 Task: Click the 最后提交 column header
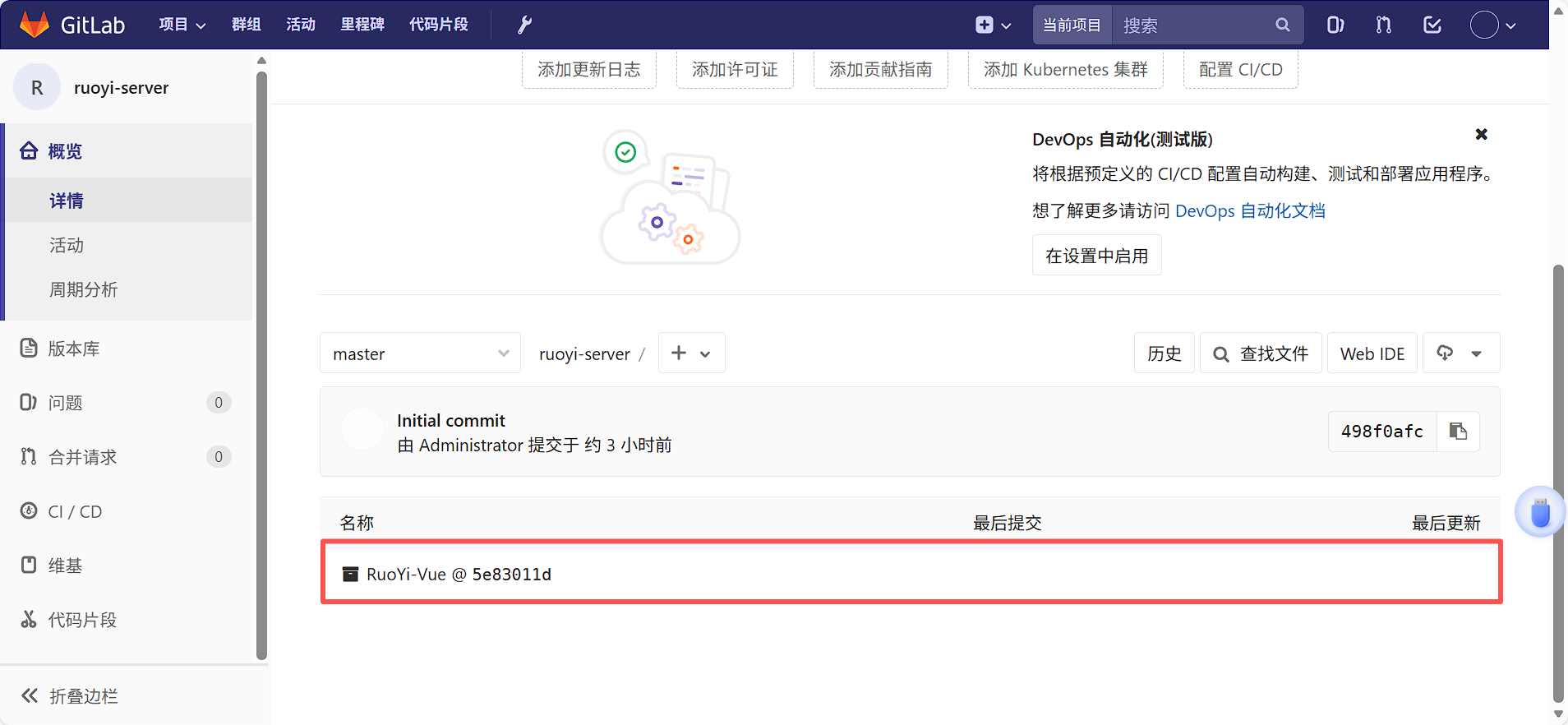[x=1007, y=523]
